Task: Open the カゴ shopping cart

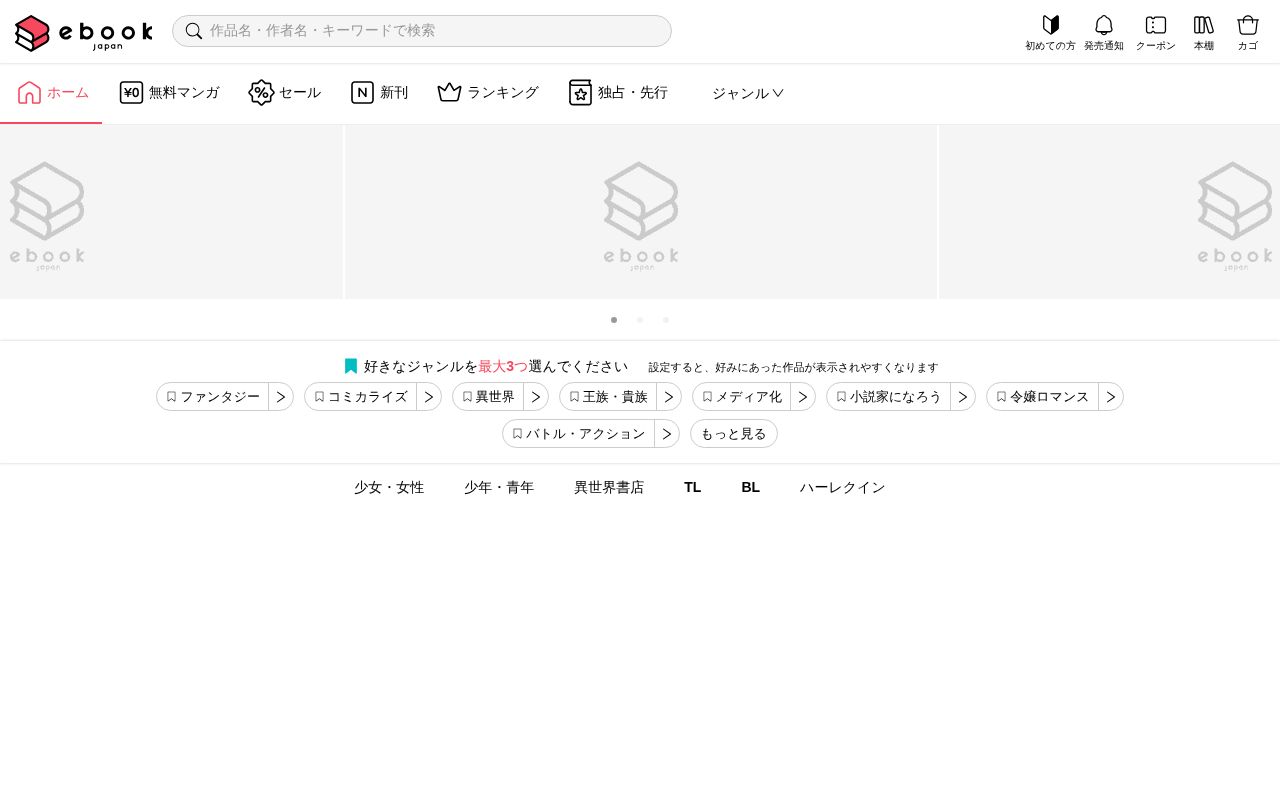Action: [x=1248, y=33]
